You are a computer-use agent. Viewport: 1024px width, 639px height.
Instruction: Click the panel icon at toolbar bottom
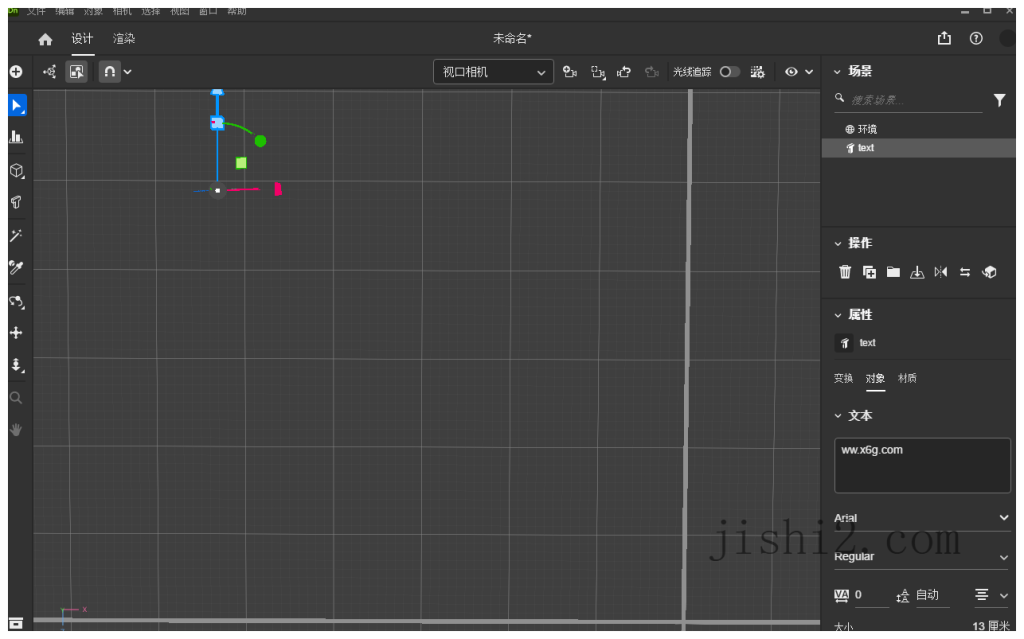[x=16, y=623]
